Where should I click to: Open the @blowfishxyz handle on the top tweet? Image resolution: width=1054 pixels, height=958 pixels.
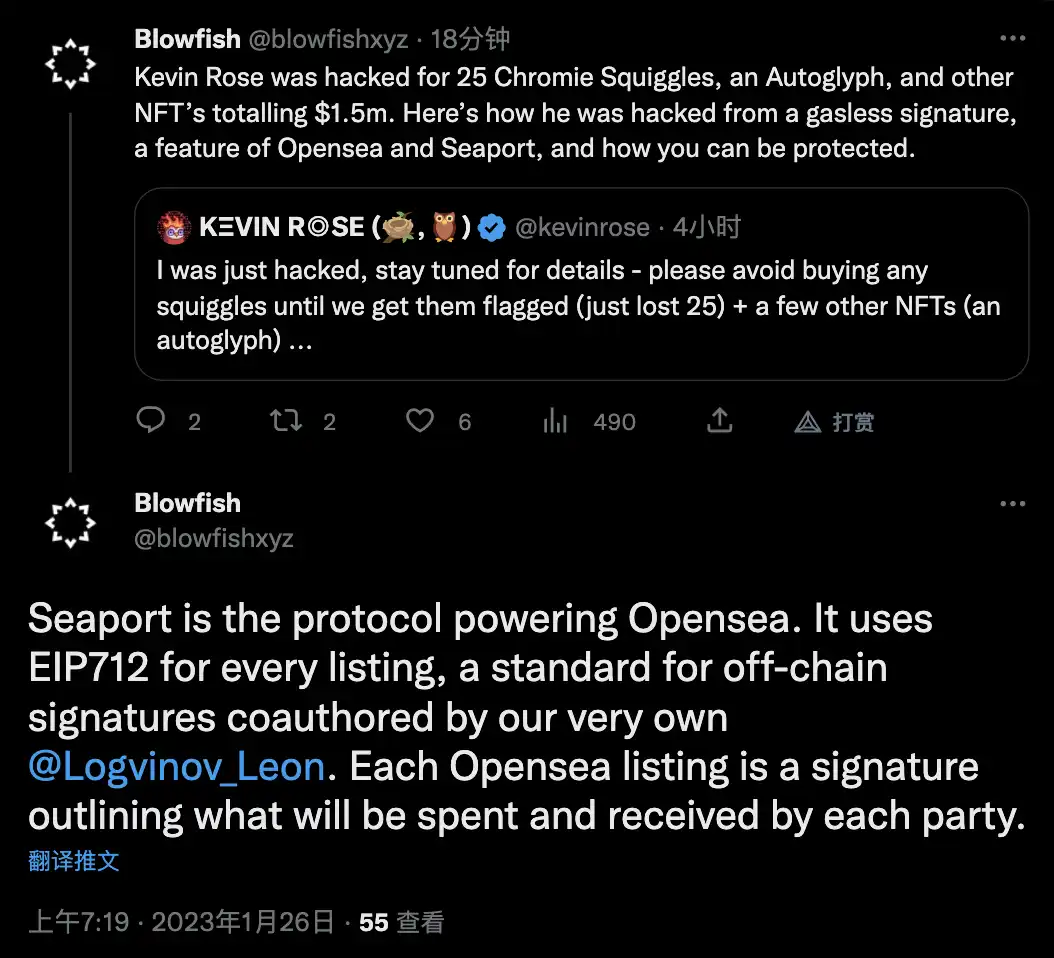pos(328,39)
